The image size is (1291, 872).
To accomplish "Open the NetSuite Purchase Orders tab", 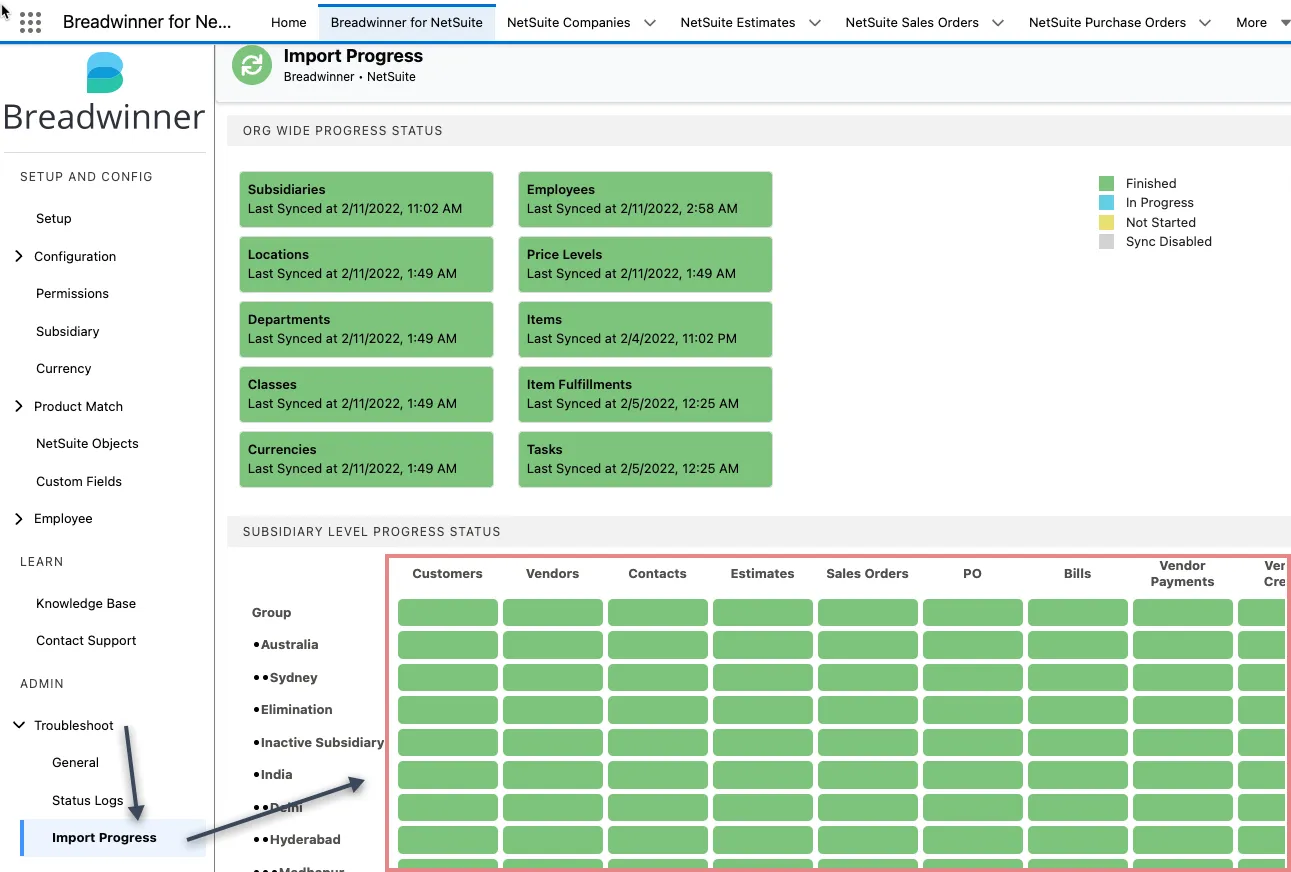I will click(1107, 22).
